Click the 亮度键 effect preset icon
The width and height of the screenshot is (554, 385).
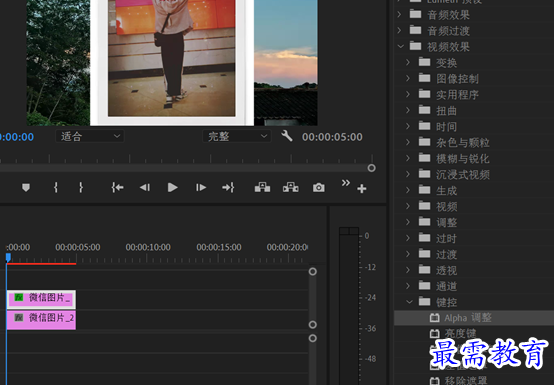pos(435,333)
